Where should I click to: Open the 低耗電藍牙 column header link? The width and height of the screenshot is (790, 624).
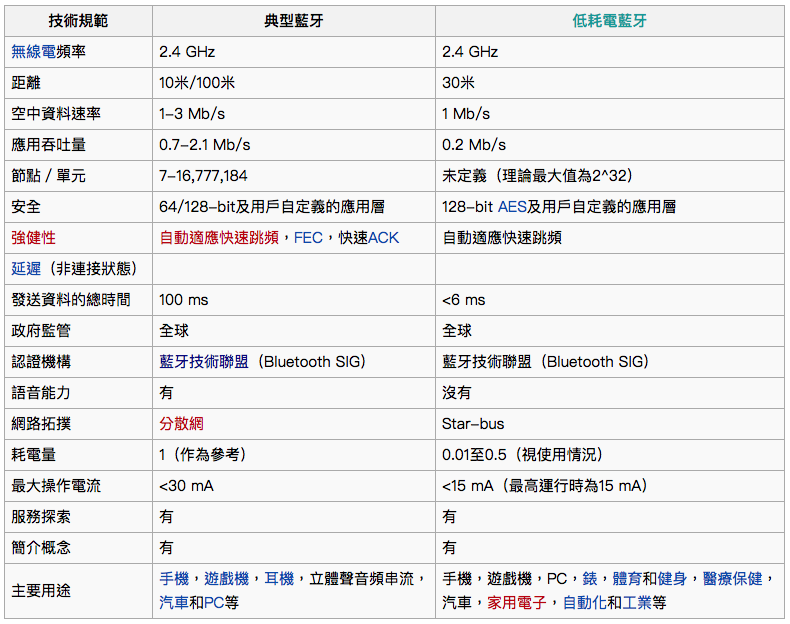(x=610, y=20)
